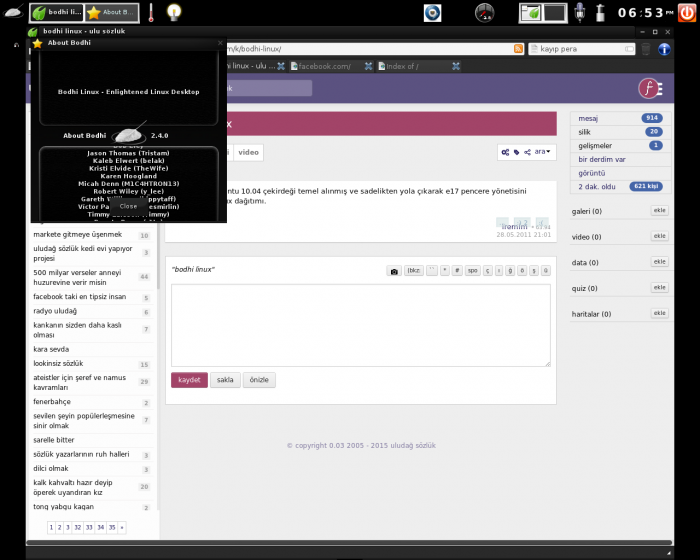Click the round blue icon in the top panel

pos(432,13)
